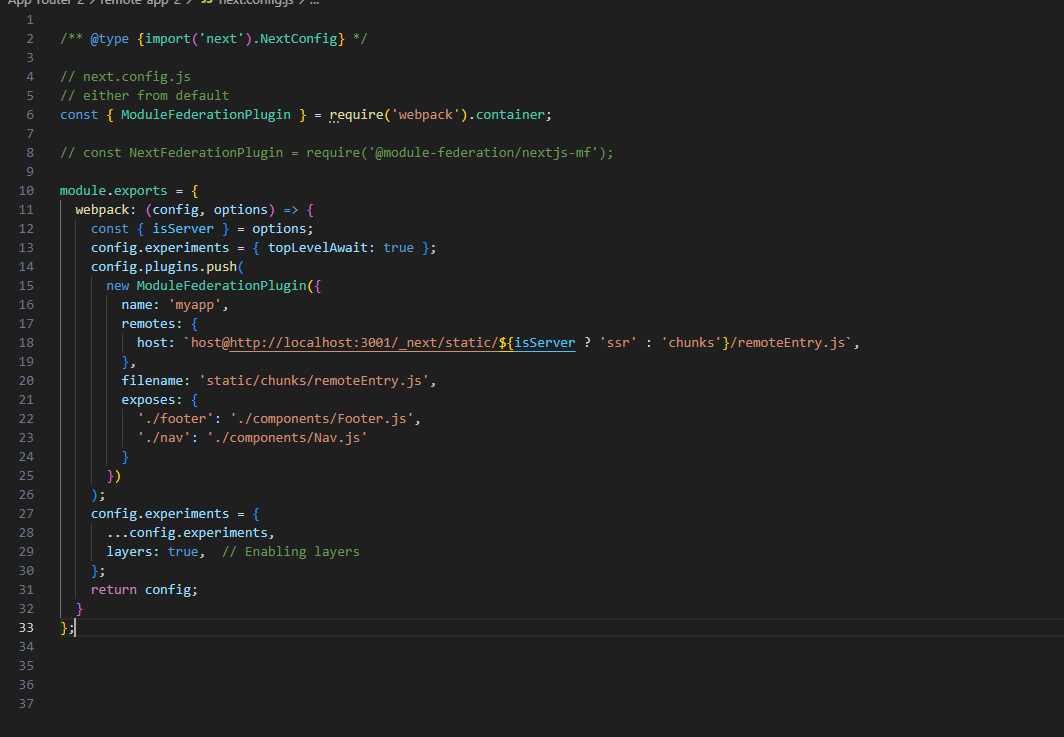
Task: Click the './nav' key on line 23
Action: click(164, 438)
